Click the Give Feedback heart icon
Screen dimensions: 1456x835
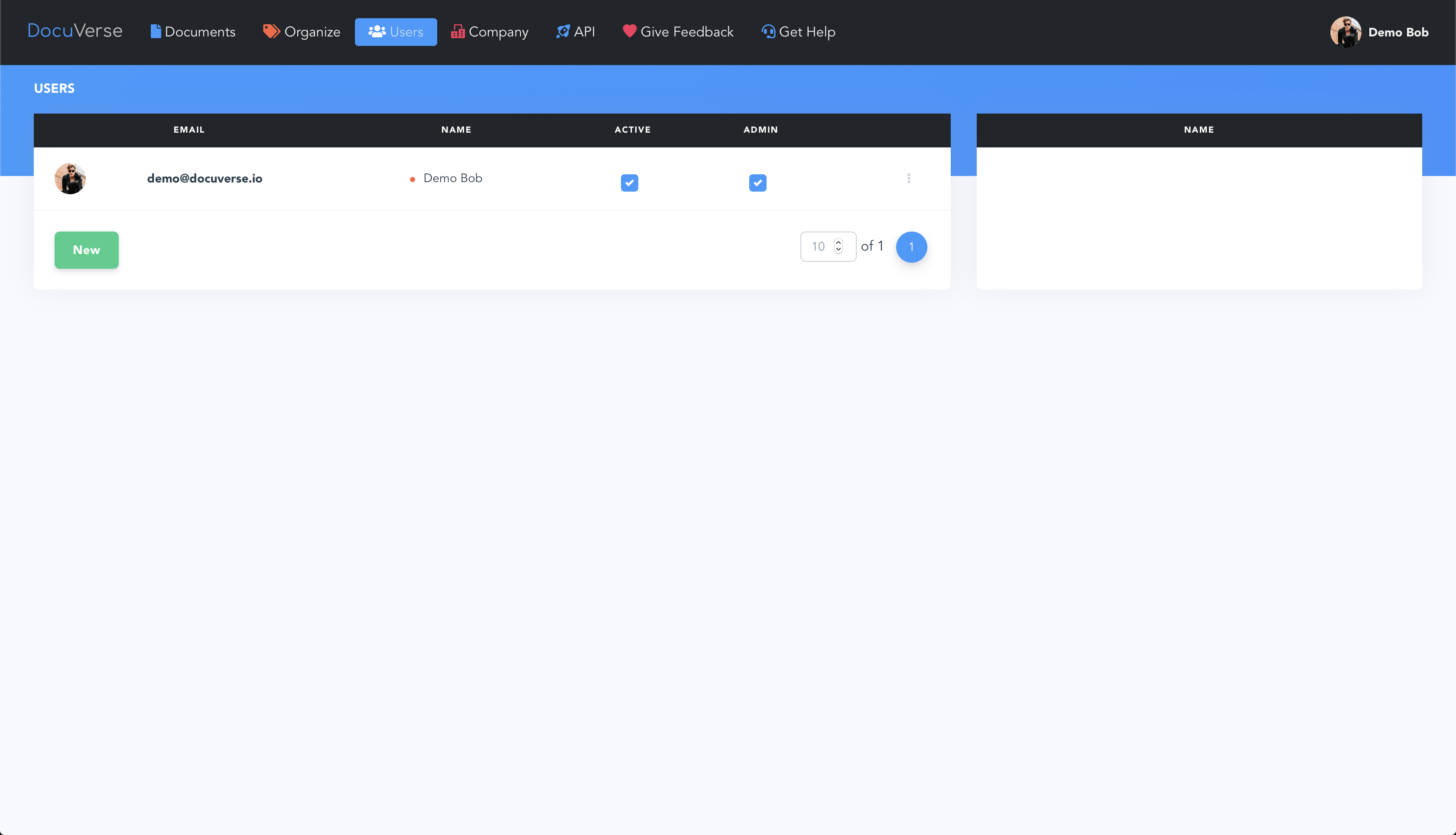coord(629,31)
